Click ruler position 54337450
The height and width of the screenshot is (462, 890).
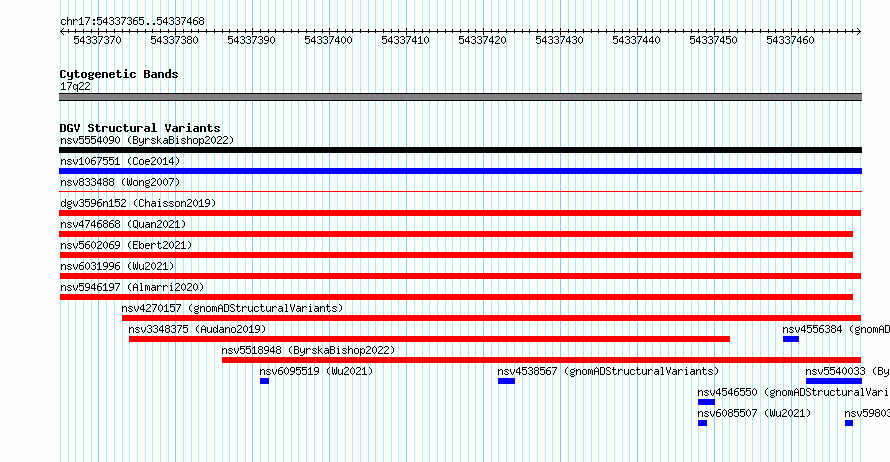tap(713, 40)
